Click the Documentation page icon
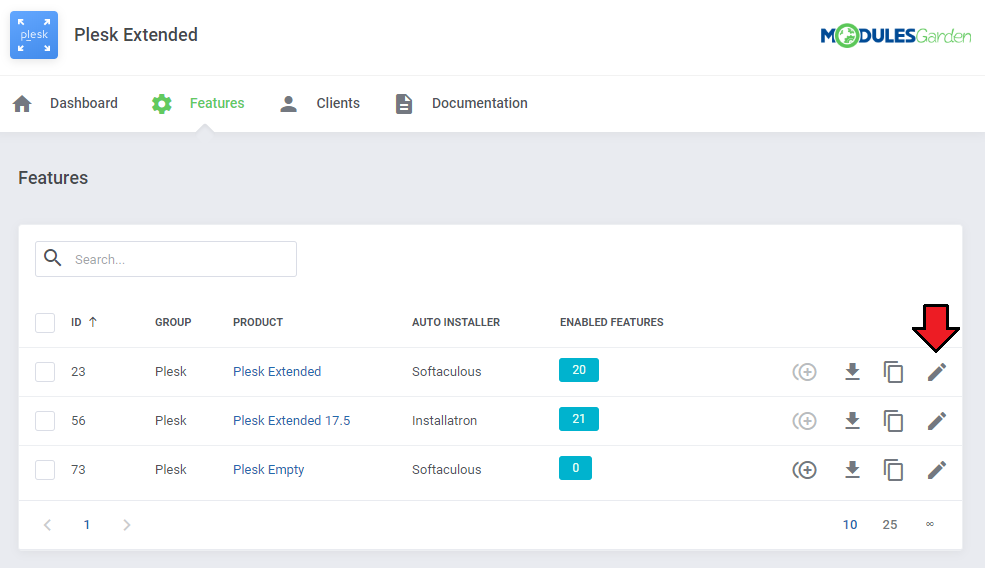 pyautogui.click(x=404, y=104)
